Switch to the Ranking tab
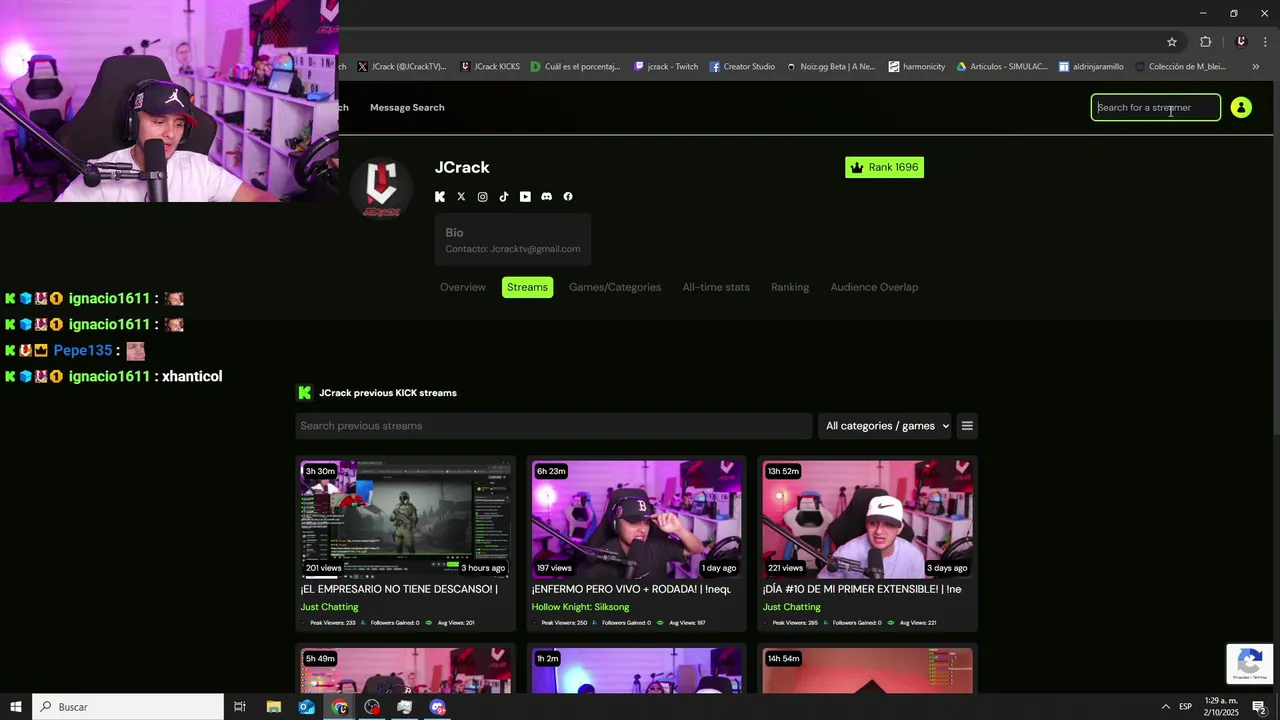The image size is (1280, 720). click(790, 287)
